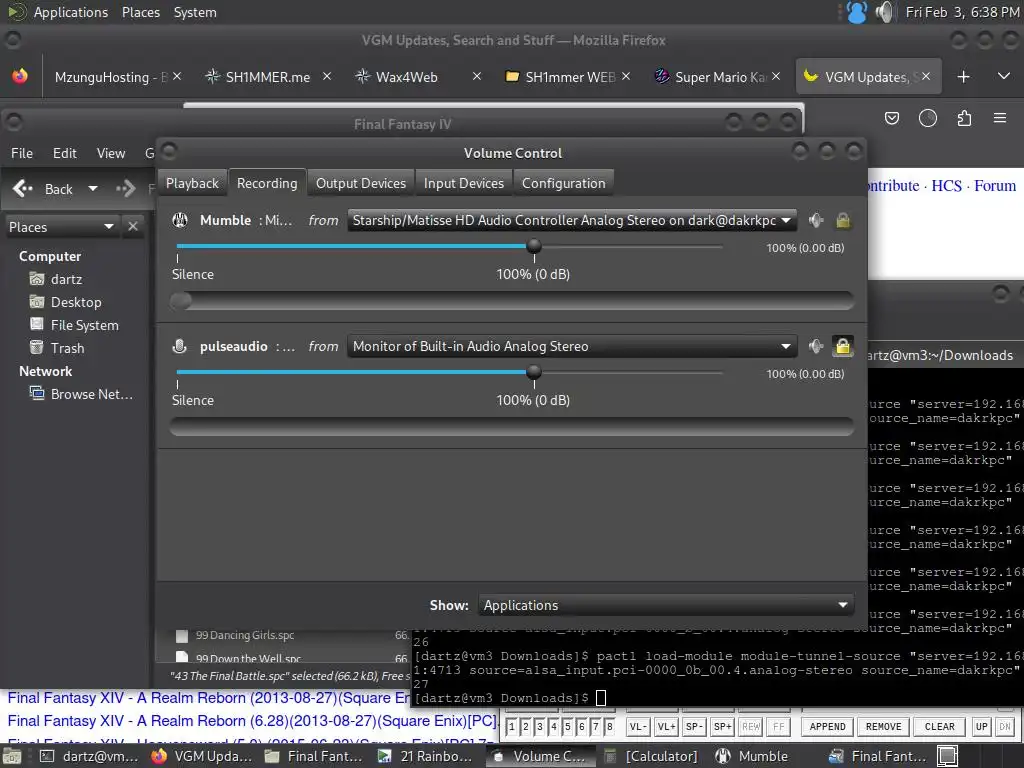The image size is (1024, 768).
Task: Switch to the Configuration tab
Action: (564, 184)
